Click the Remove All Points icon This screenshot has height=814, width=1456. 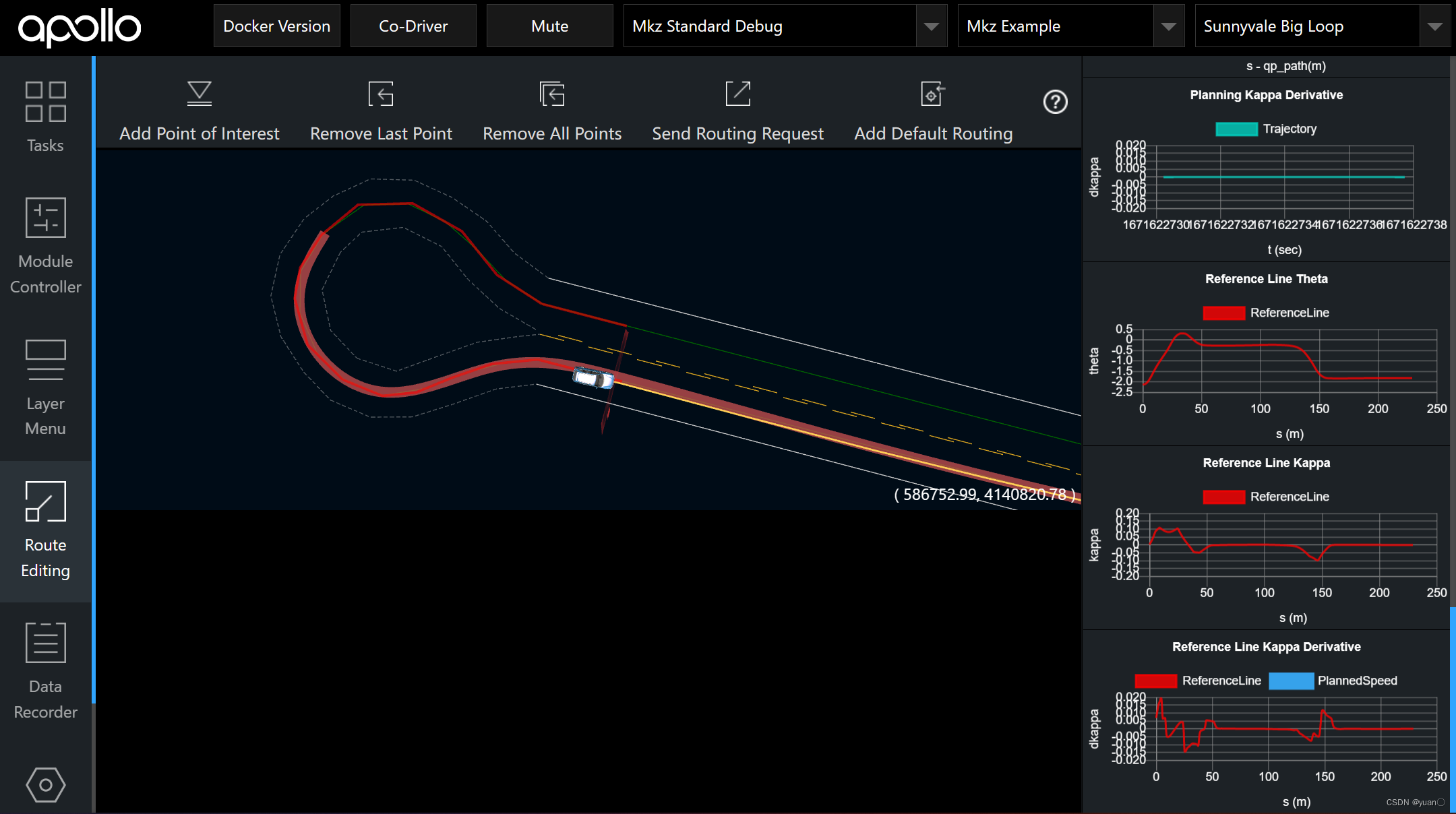tap(552, 94)
